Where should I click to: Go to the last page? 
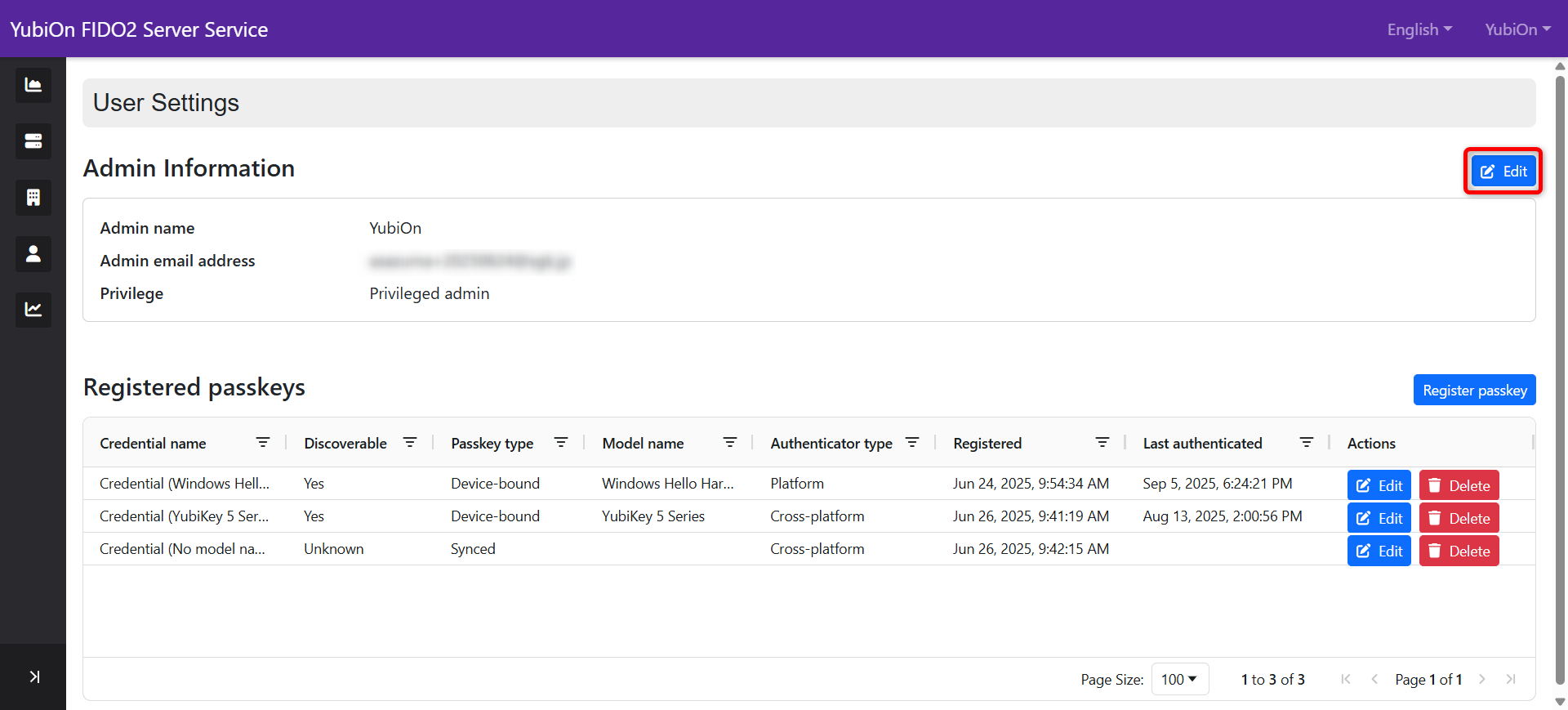coord(1511,679)
